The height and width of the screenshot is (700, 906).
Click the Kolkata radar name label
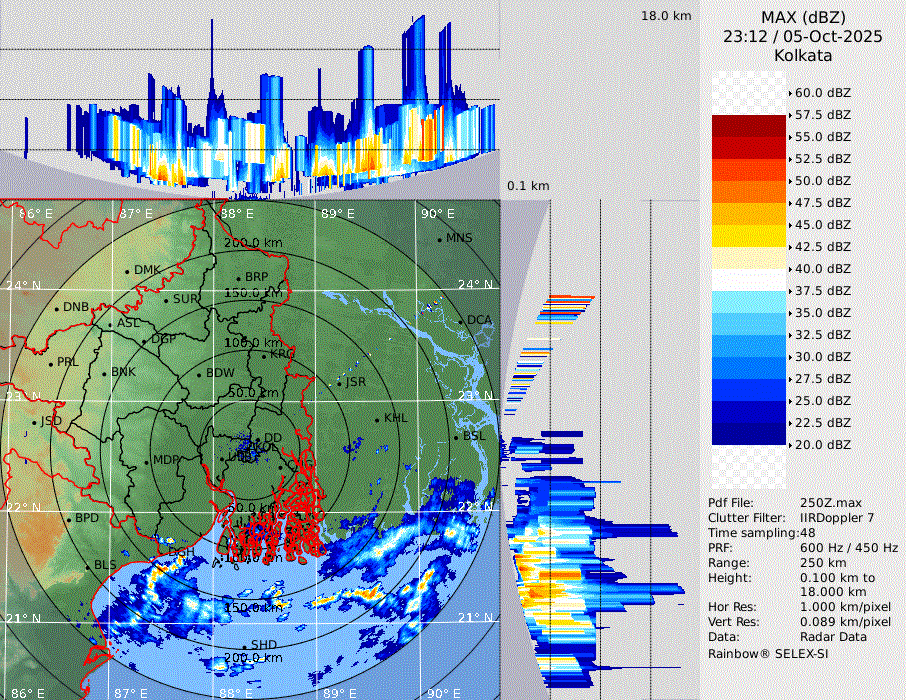803,55
